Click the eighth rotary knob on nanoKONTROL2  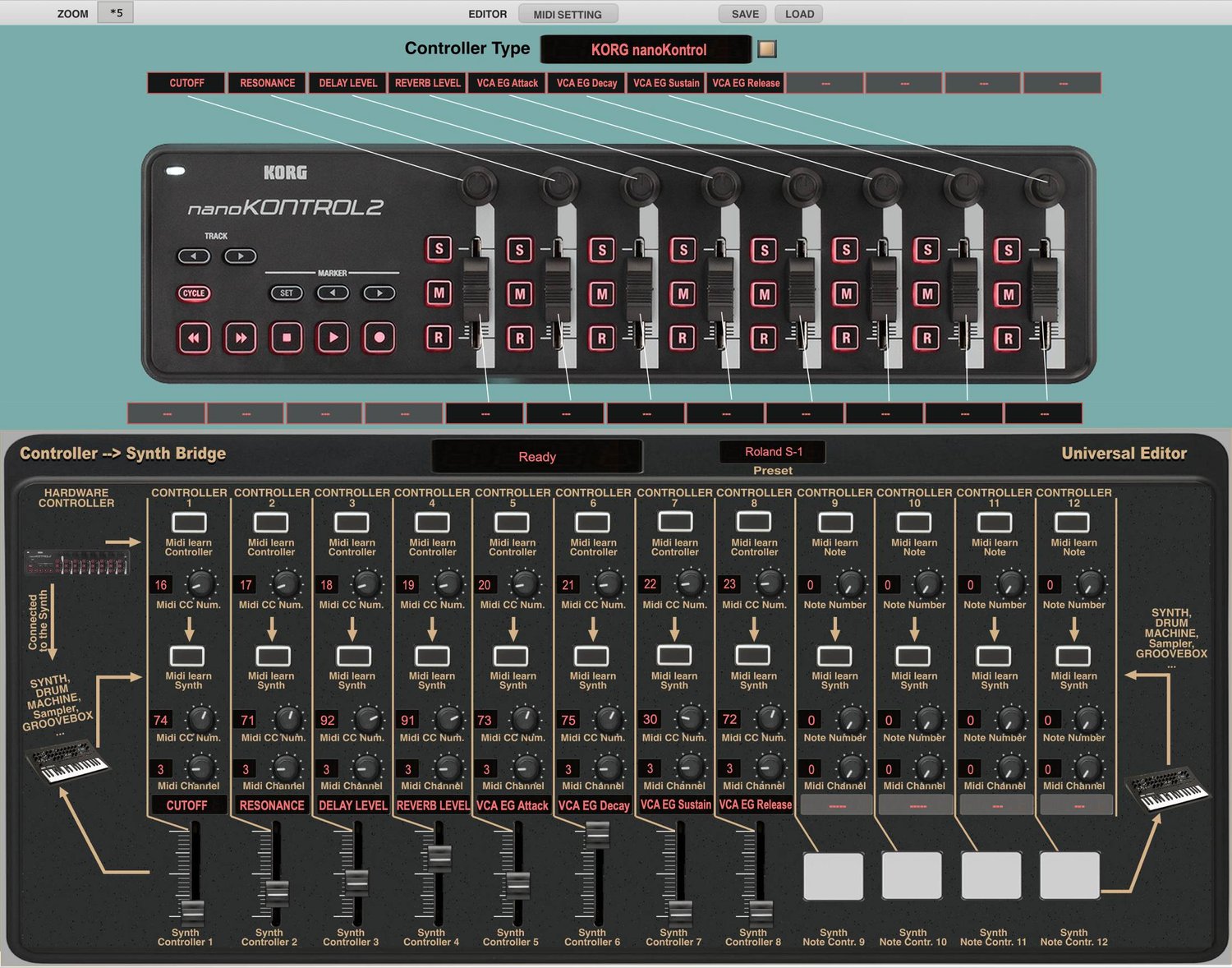(x=1045, y=187)
